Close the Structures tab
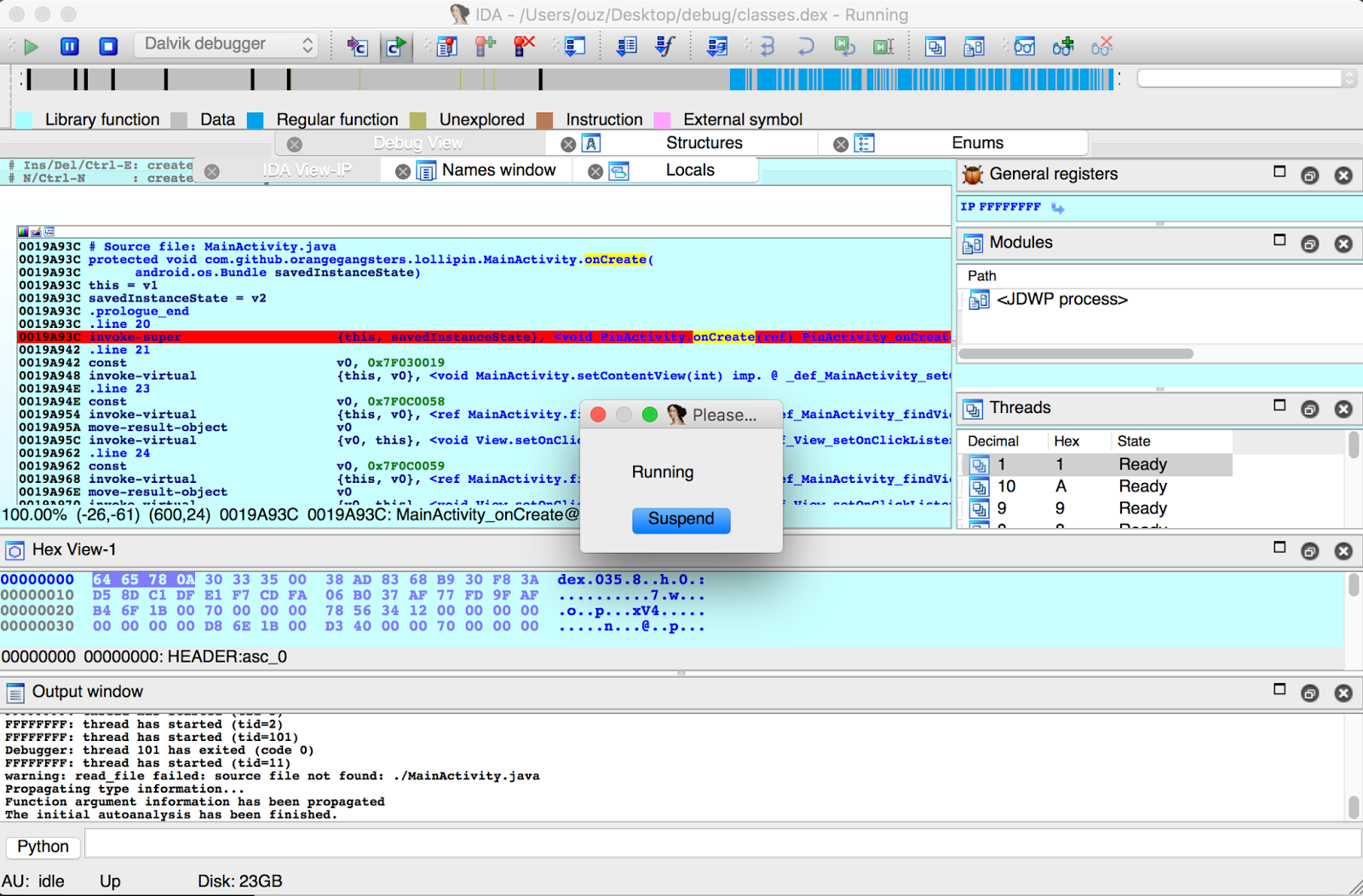 pyautogui.click(x=568, y=145)
